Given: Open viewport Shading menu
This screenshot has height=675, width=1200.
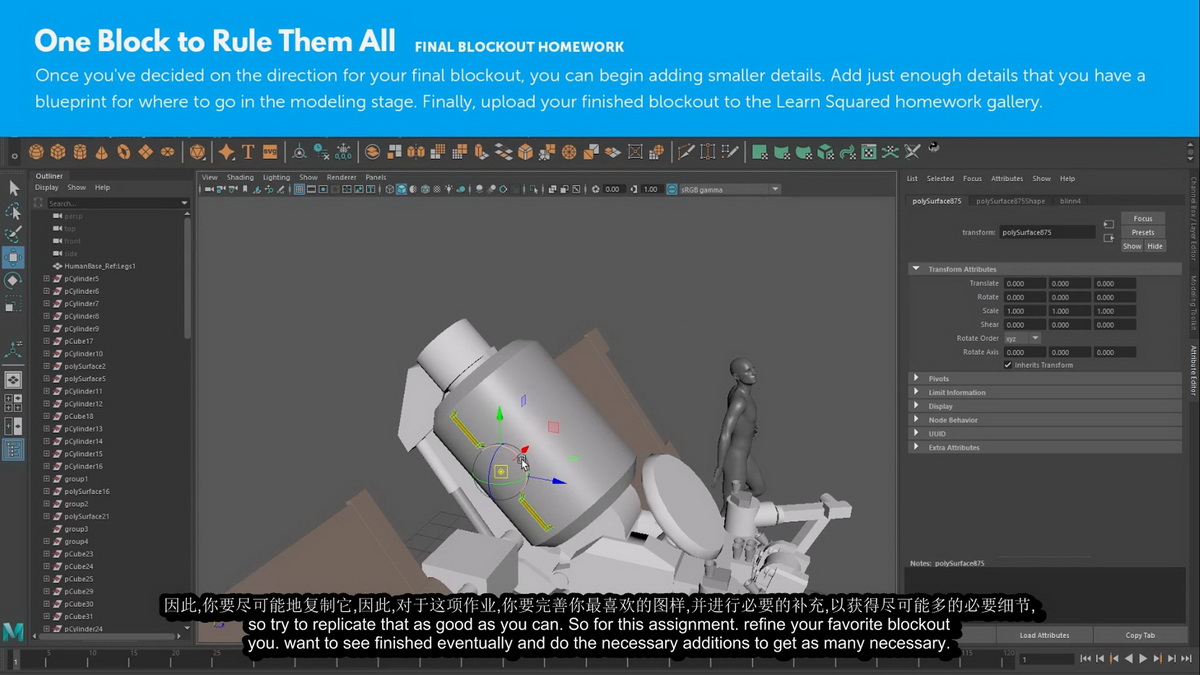Looking at the screenshot, I should [x=240, y=177].
